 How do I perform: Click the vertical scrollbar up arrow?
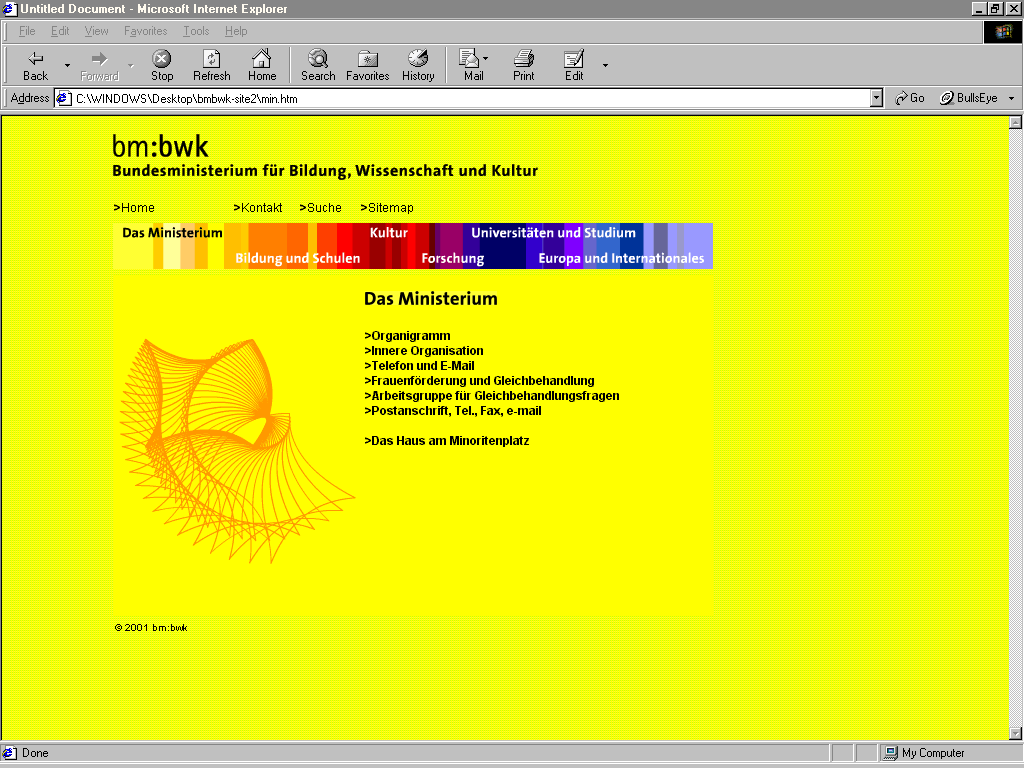(x=1015, y=122)
